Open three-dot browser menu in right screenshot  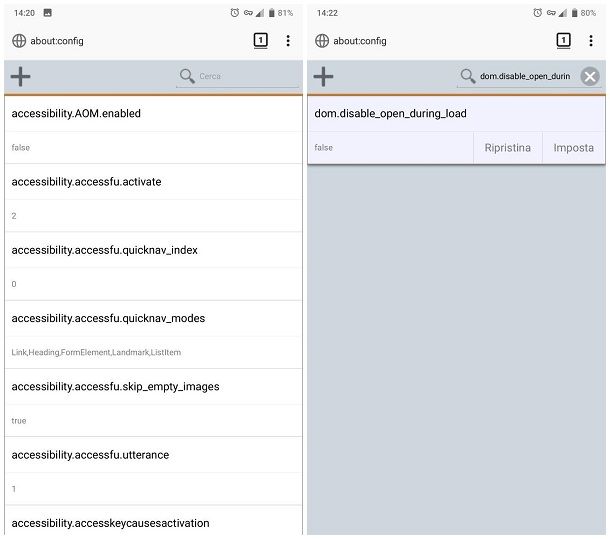pos(591,40)
